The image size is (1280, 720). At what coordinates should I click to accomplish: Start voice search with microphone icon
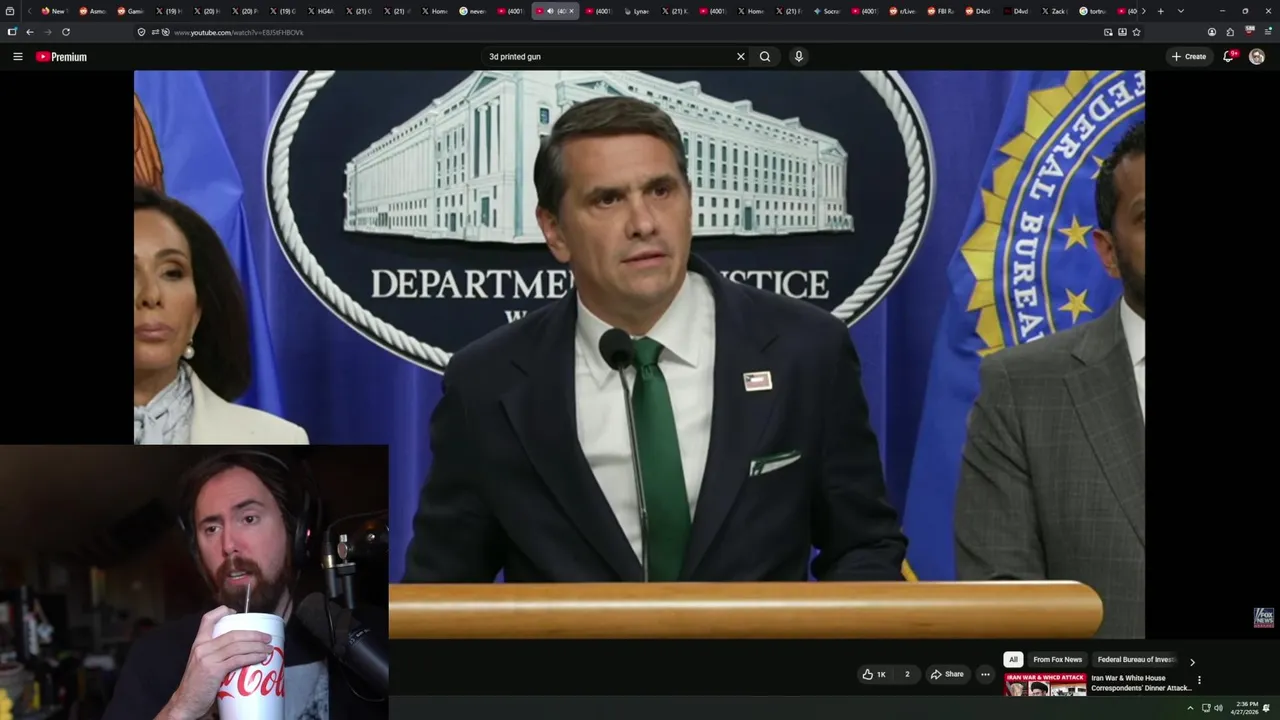[798, 57]
